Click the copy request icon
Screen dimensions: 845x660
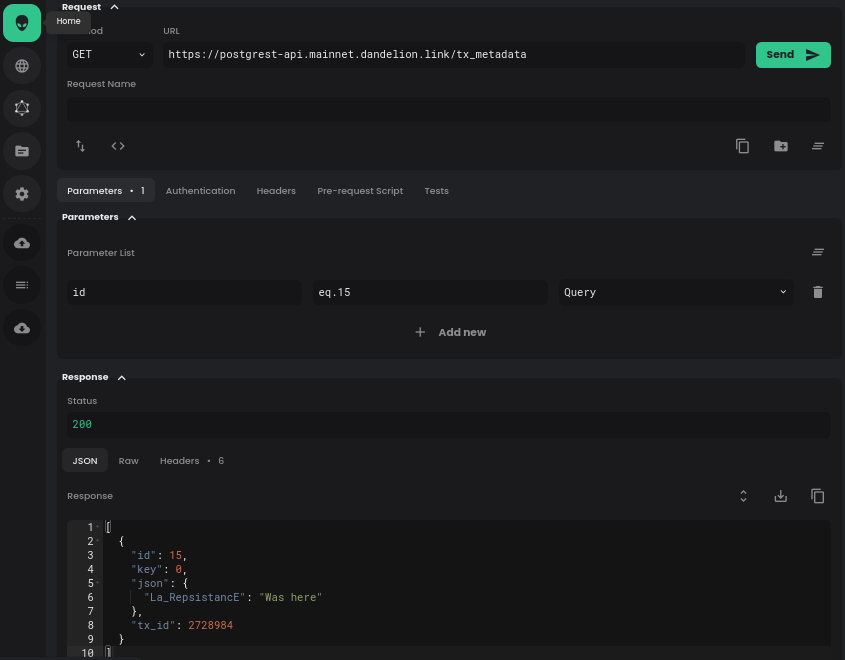(x=742, y=146)
